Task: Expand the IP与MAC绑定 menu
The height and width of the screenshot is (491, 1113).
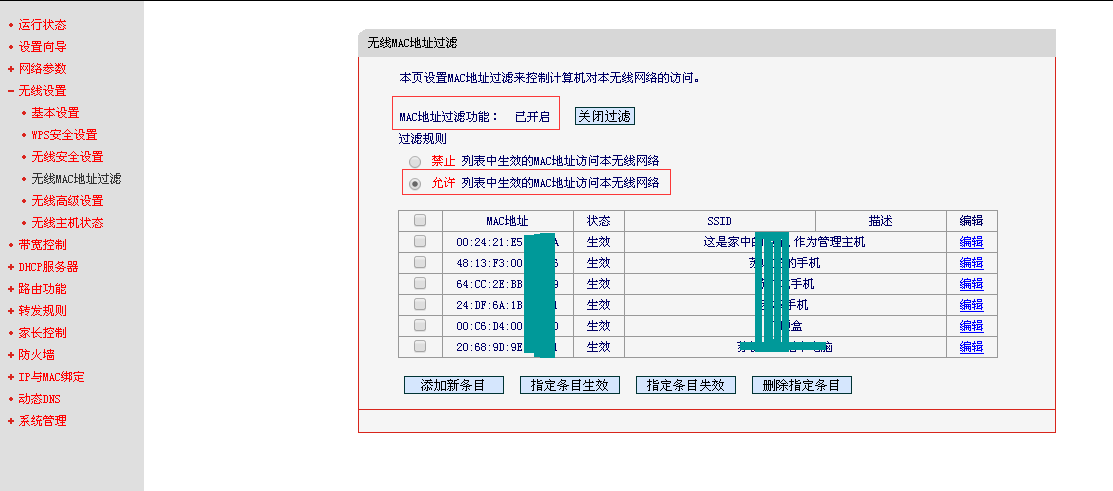Action: click(x=51, y=377)
